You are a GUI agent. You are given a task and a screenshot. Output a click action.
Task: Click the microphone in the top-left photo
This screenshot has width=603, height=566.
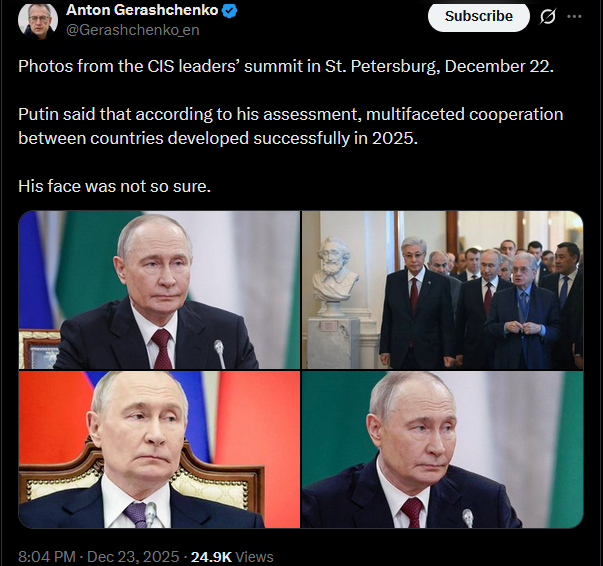coord(220,354)
